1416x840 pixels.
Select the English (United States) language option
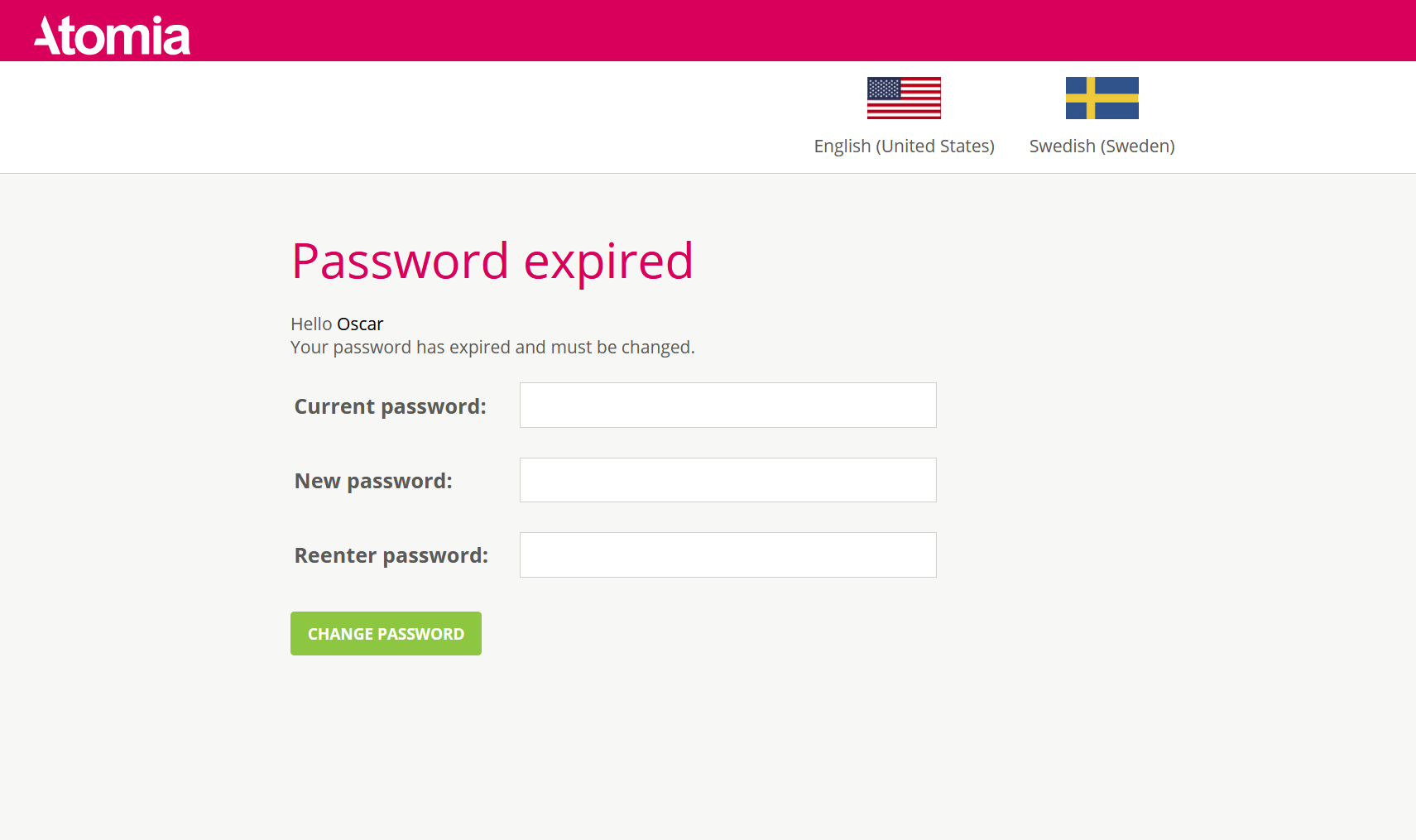[904, 146]
